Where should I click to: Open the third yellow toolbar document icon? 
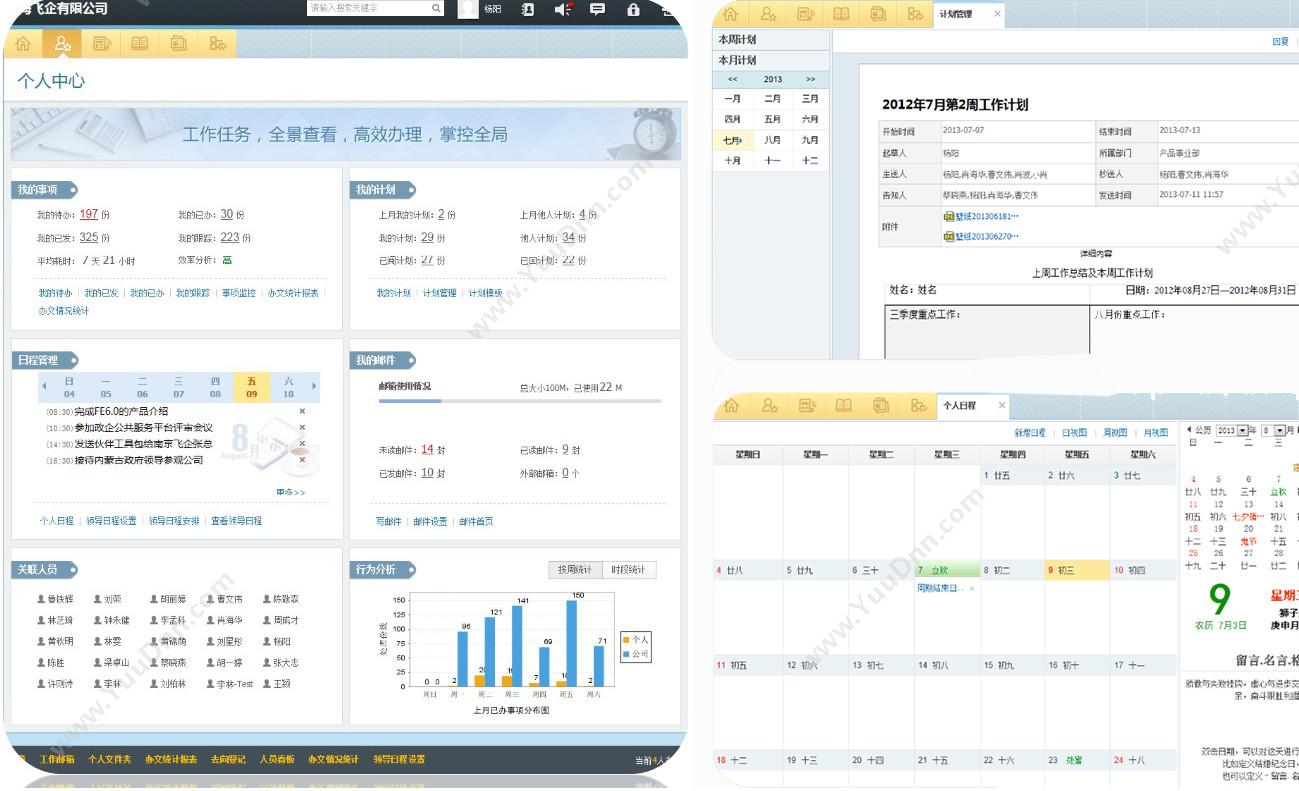click(x=101, y=43)
